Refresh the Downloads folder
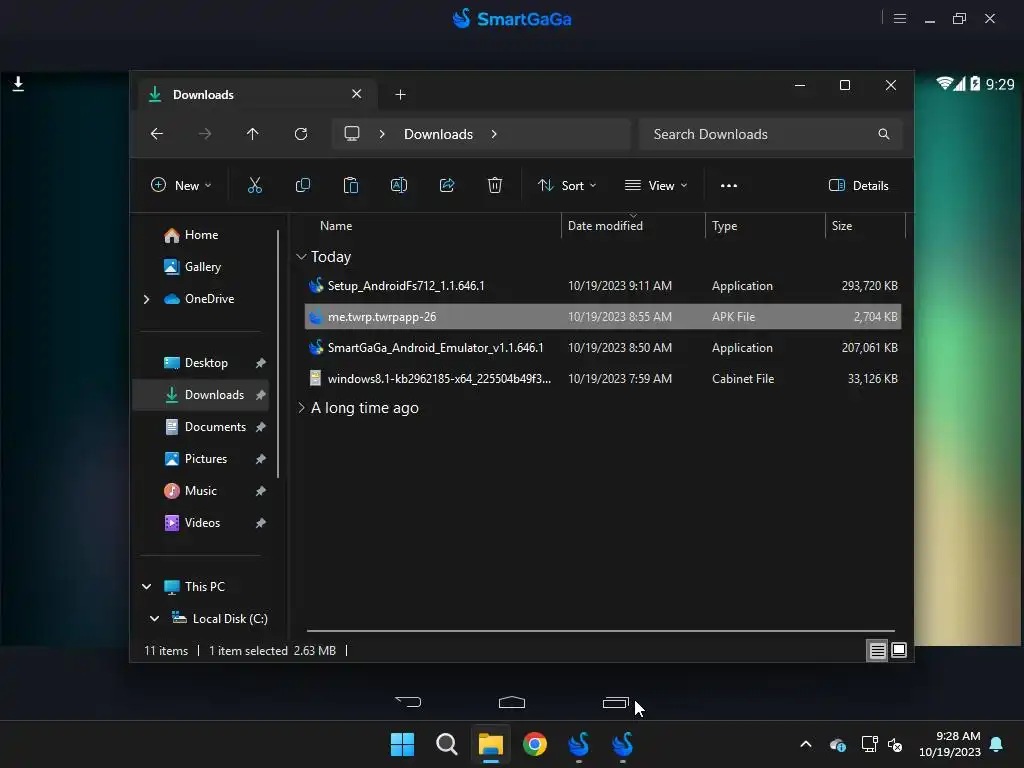 (x=301, y=134)
